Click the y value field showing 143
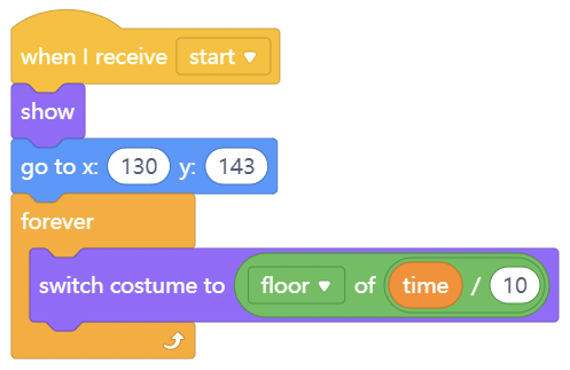This screenshot has width=570, height=370. [236, 166]
